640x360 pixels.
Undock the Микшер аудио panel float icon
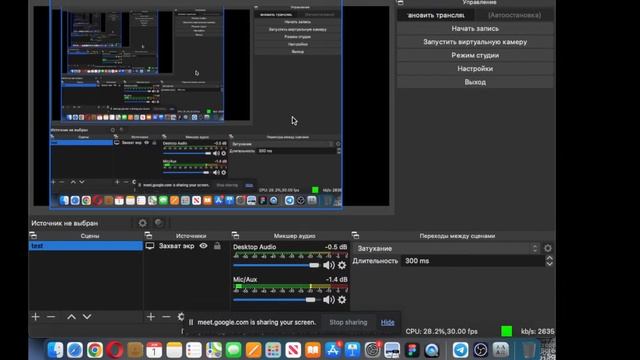click(x=235, y=236)
